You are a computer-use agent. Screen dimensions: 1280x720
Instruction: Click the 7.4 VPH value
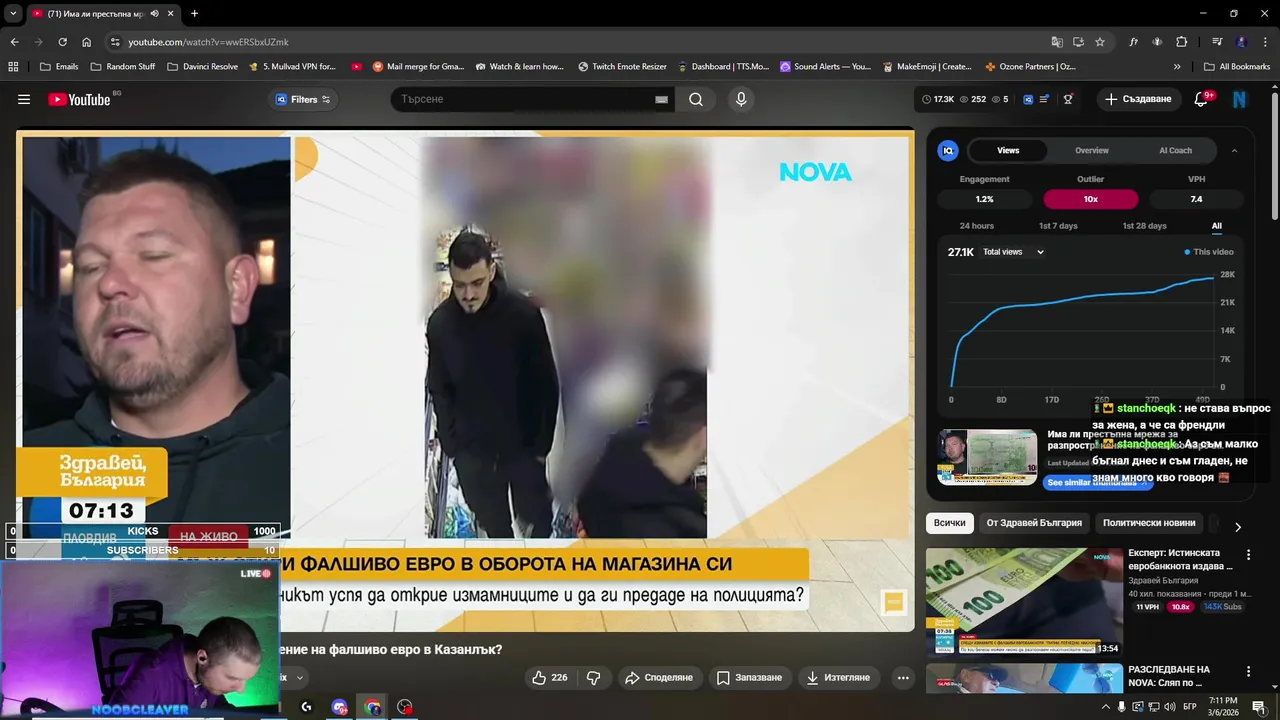pyautogui.click(x=1196, y=199)
